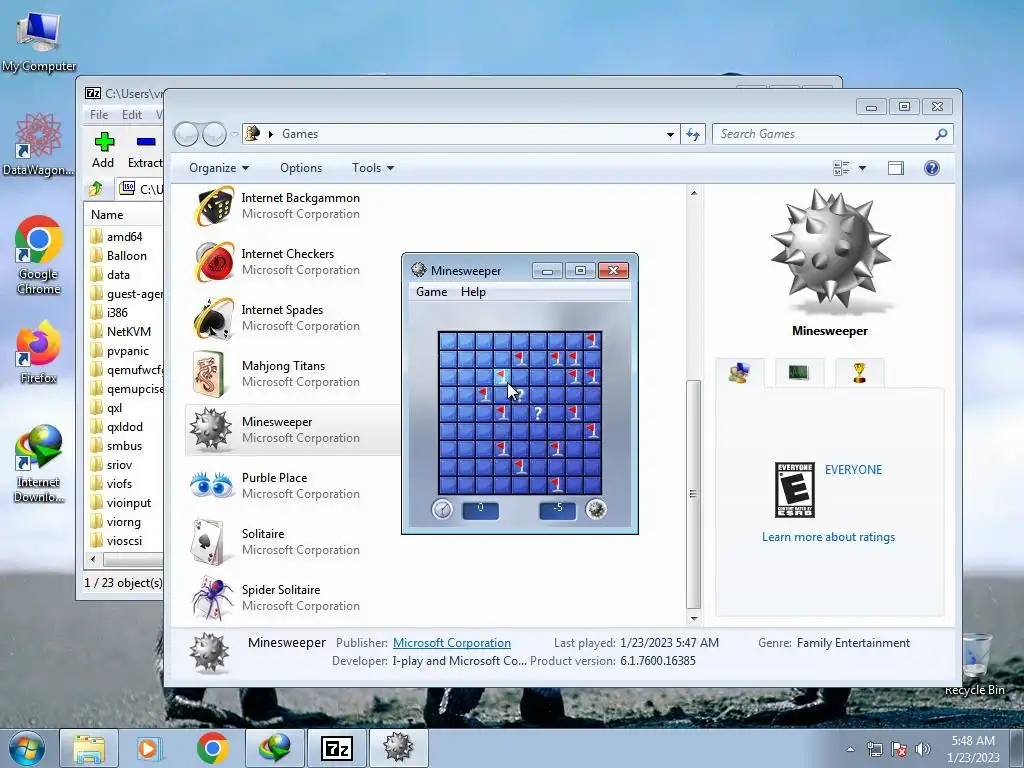
Task: Switch to the trophy statistics tab
Action: (x=859, y=373)
